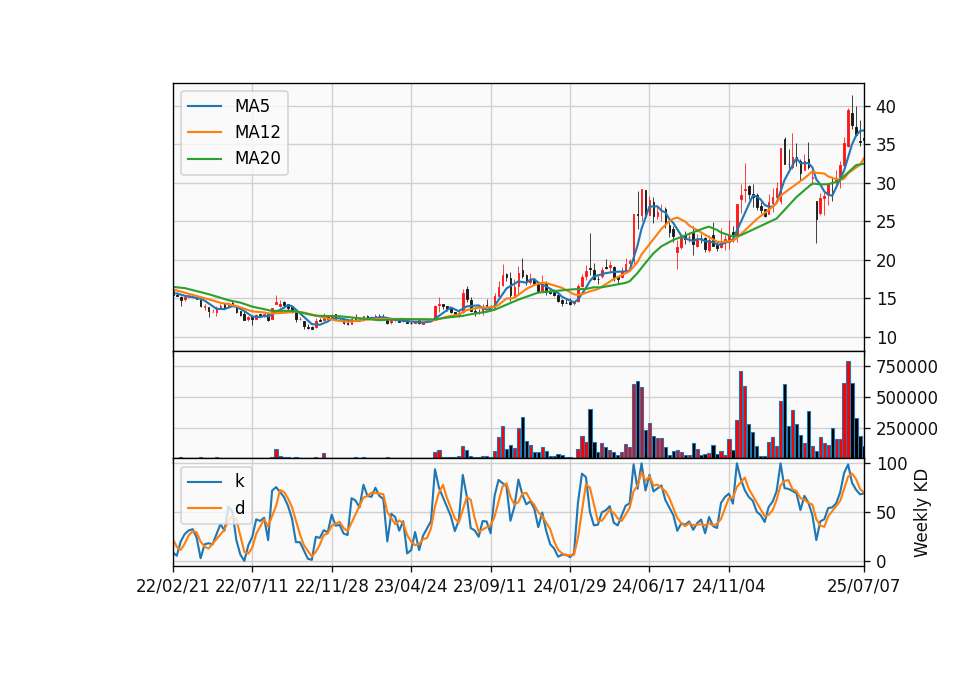Click the price axis value 25

coord(885,222)
